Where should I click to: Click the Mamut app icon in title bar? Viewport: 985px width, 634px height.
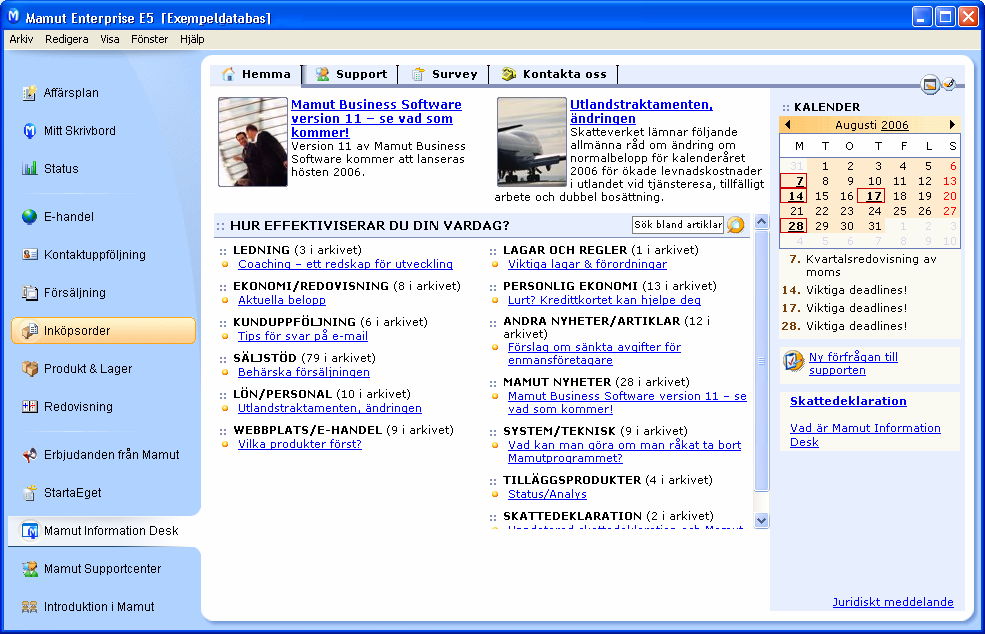(x=13, y=17)
